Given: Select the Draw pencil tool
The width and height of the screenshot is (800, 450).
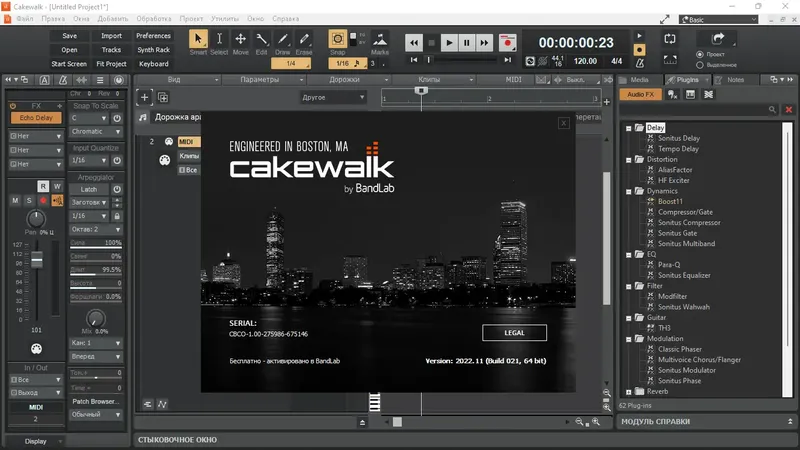Looking at the screenshot, I should 283,39.
